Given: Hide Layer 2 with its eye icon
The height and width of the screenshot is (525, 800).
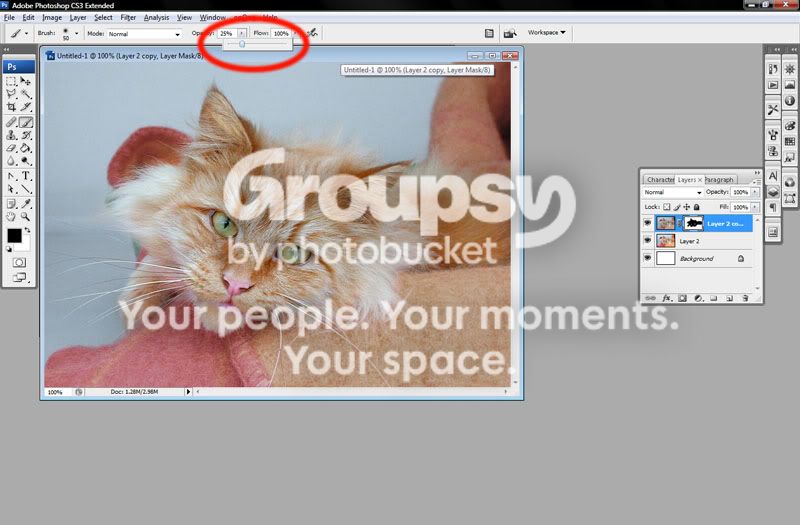Looking at the screenshot, I should pyautogui.click(x=647, y=240).
